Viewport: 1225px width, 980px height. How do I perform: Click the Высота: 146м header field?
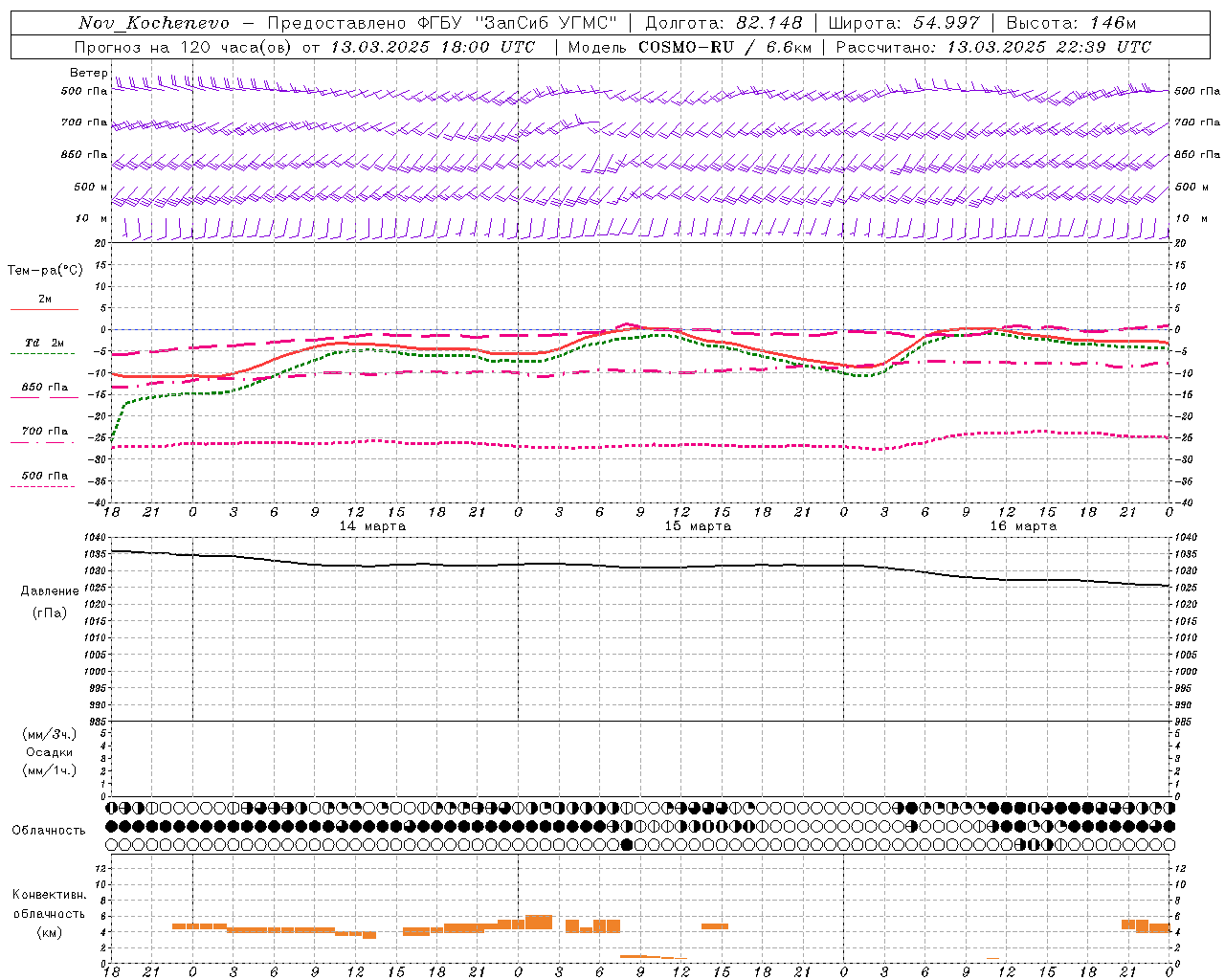(1071, 23)
